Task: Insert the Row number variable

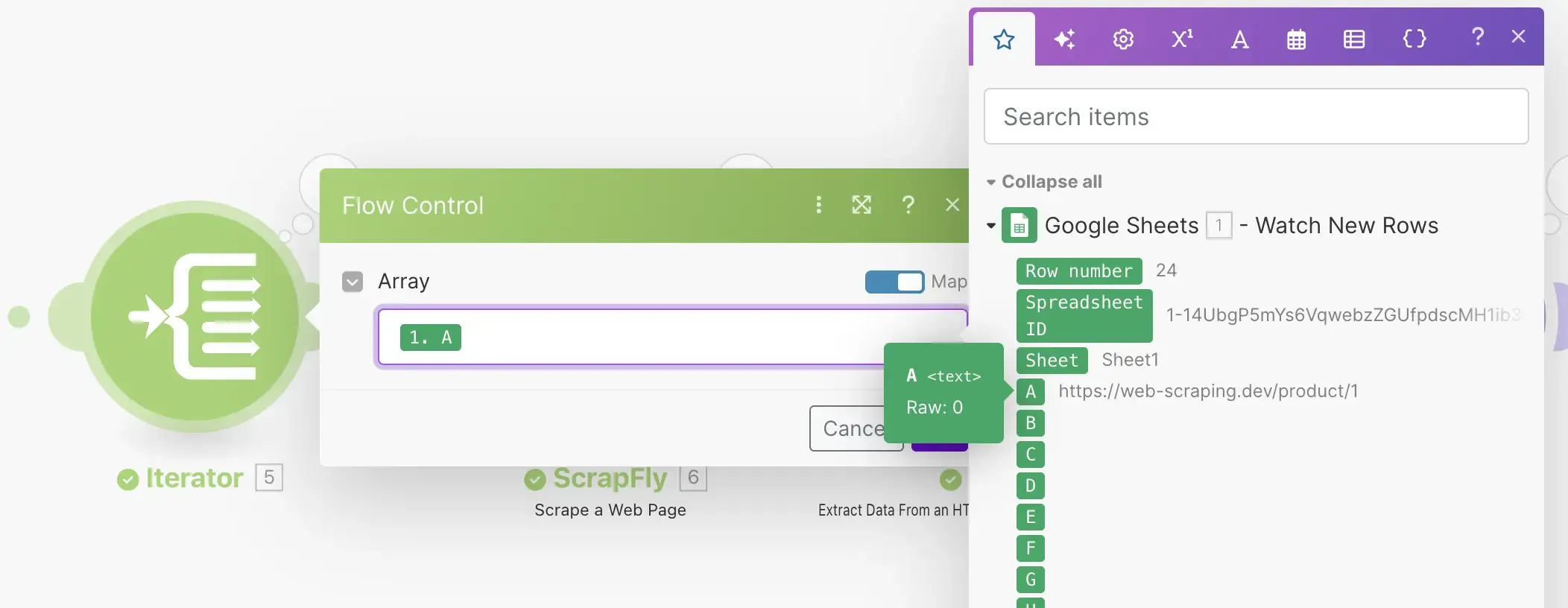Action: point(1078,271)
